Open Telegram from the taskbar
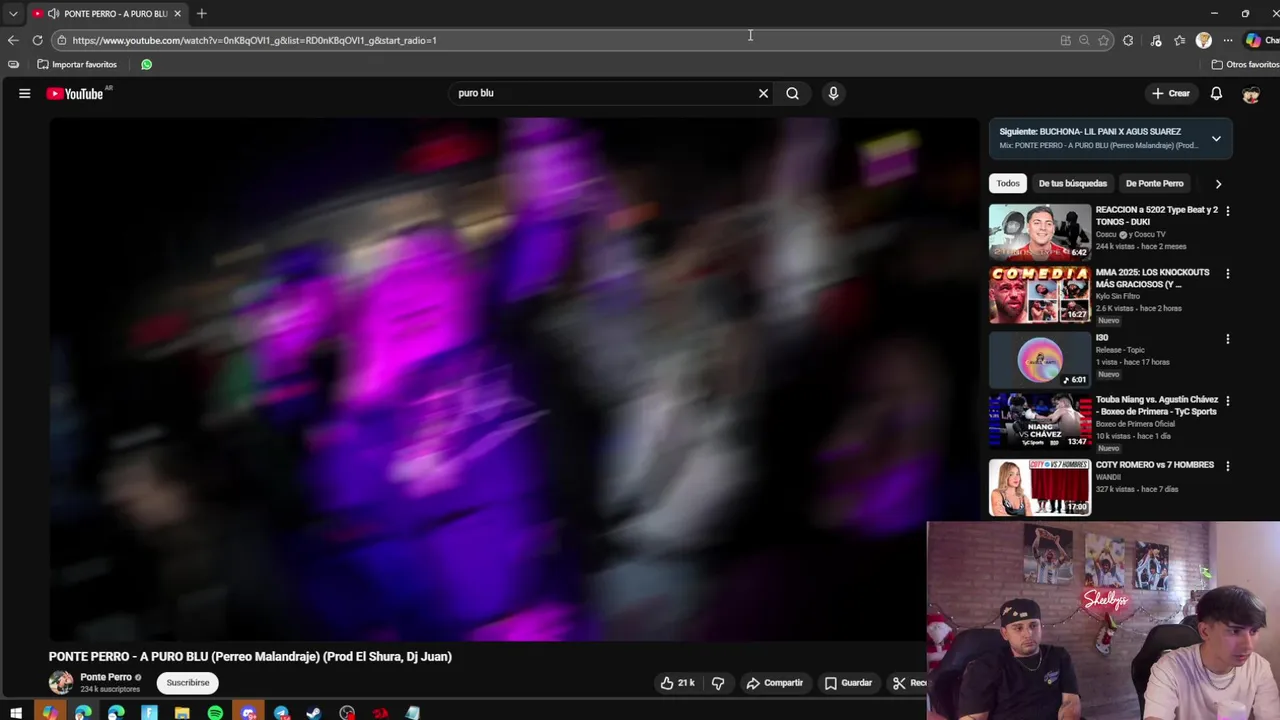 281,713
